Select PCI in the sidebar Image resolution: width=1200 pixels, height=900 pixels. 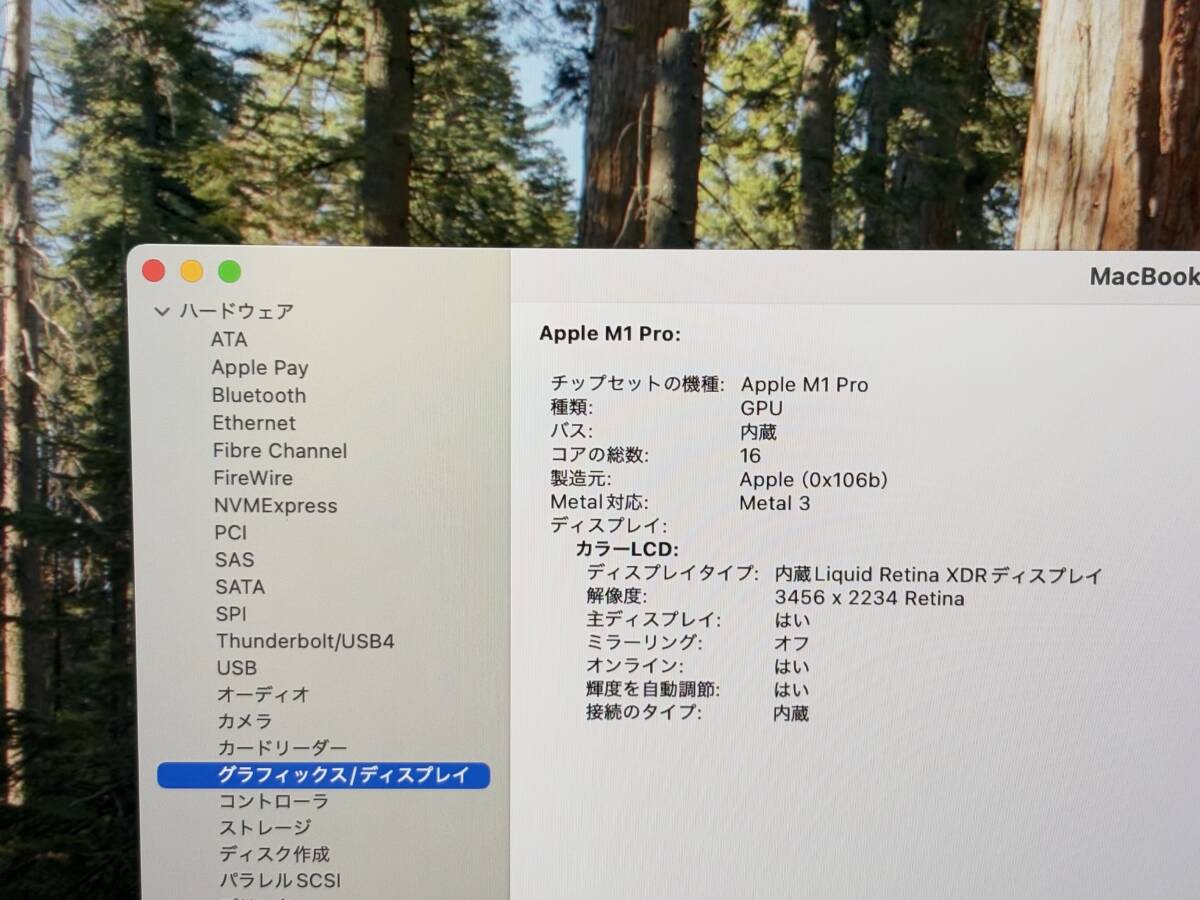click(x=230, y=532)
